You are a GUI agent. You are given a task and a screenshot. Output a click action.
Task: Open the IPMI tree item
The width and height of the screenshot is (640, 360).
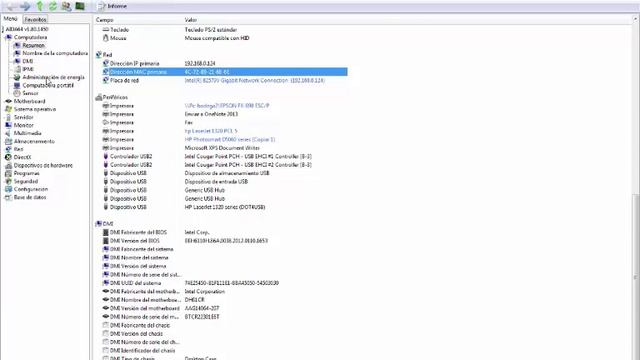[28, 69]
